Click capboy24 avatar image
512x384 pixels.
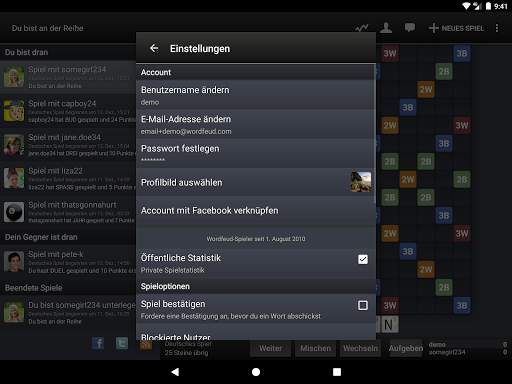coord(14,111)
